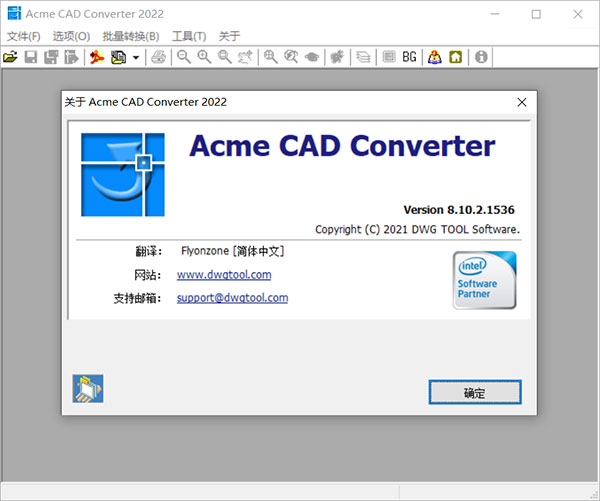Click the small icon at dialog bottom-left
Screen dimensions: 600x501
(88, 388)
